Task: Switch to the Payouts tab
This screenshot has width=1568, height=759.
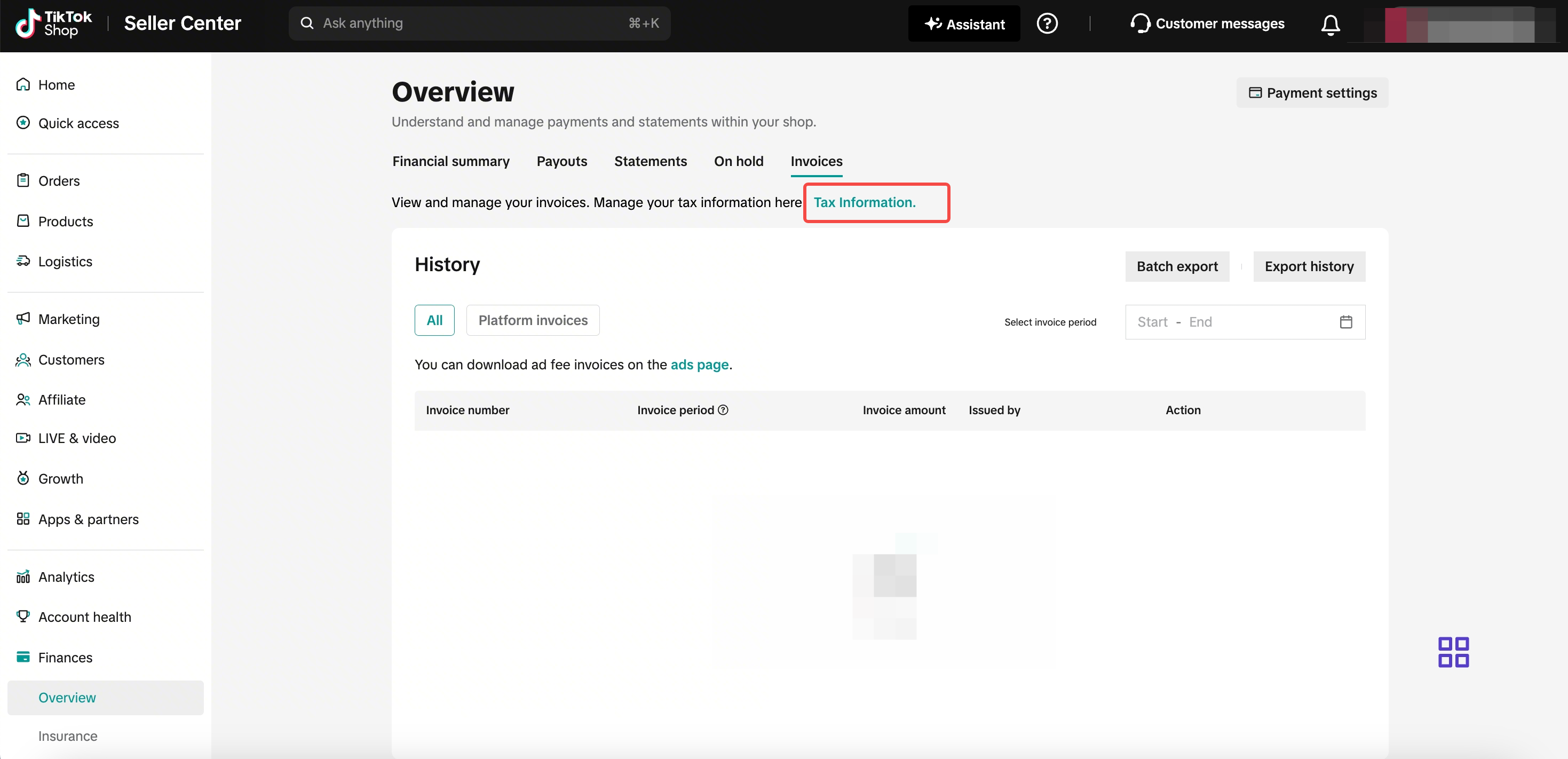Action: [561, 161]
